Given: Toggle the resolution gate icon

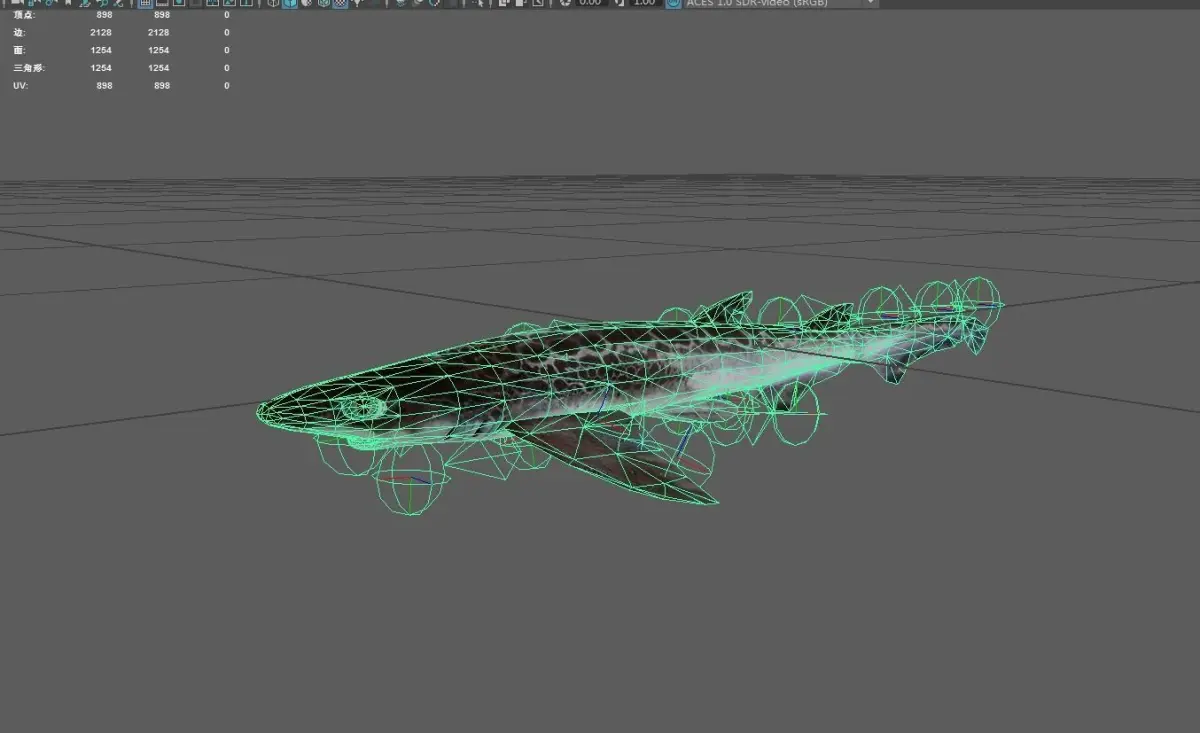Looking at the screenshot, I should tap(178, 4).
